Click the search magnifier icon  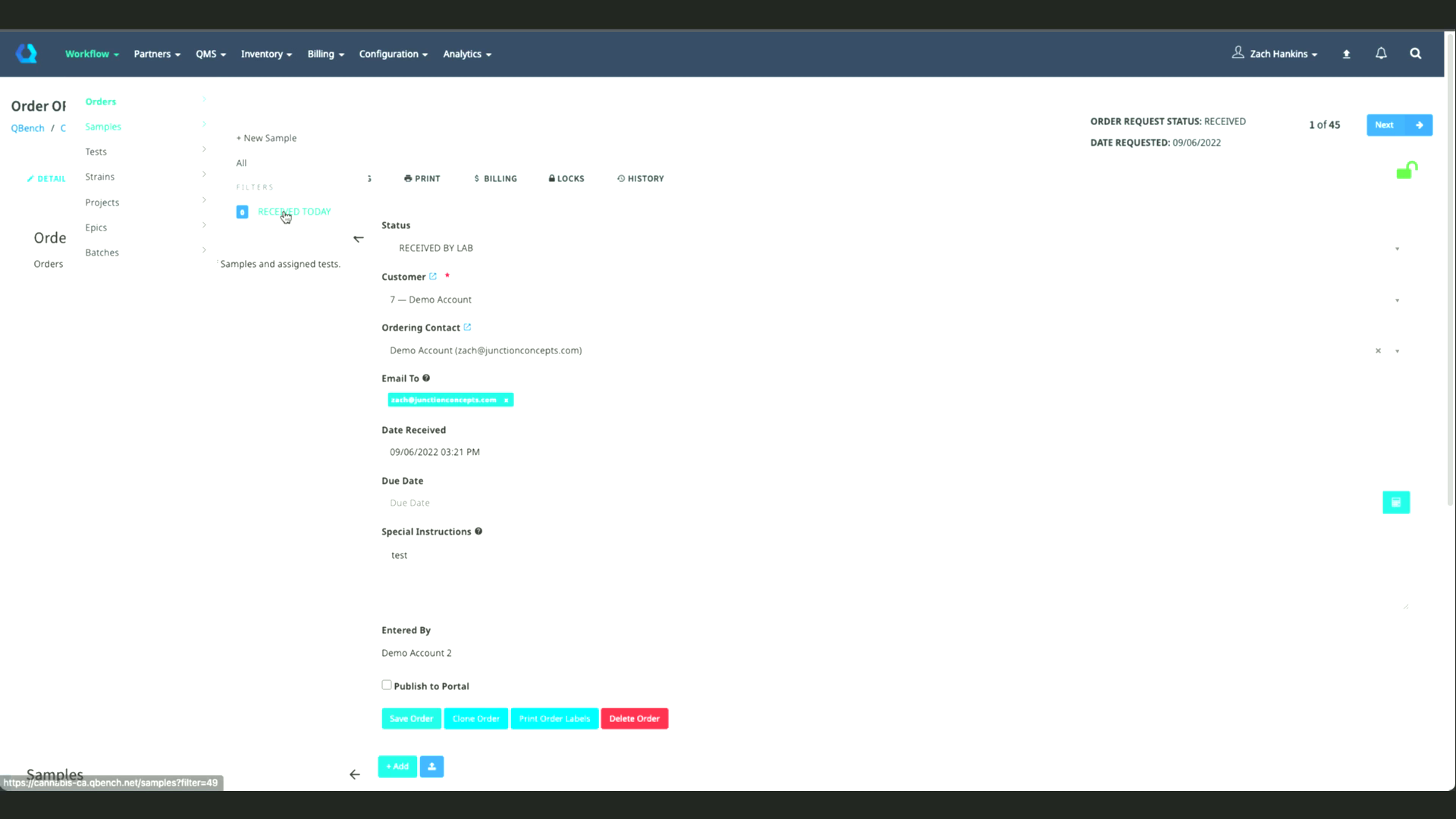(x=1415, y=53)
